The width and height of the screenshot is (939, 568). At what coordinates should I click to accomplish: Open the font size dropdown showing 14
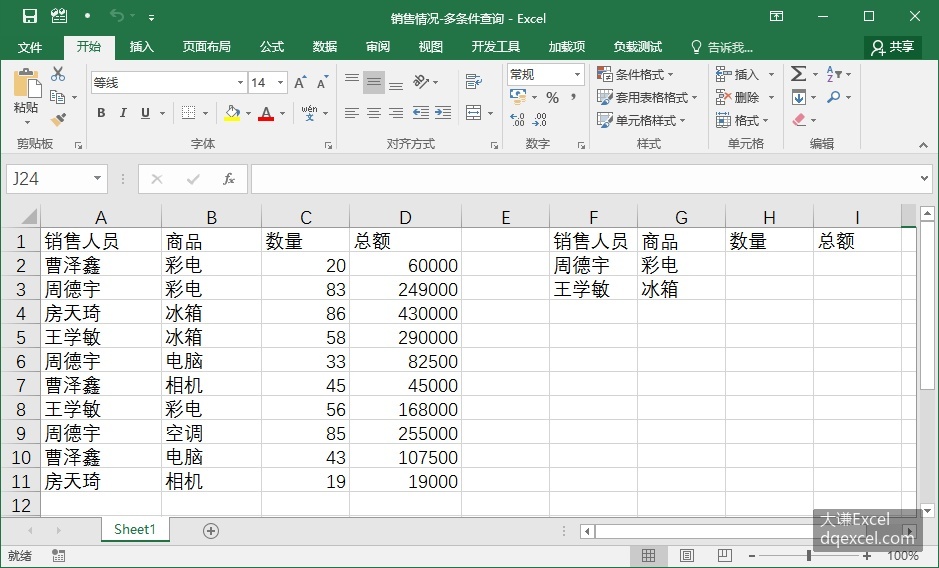[x=280, y=83]
